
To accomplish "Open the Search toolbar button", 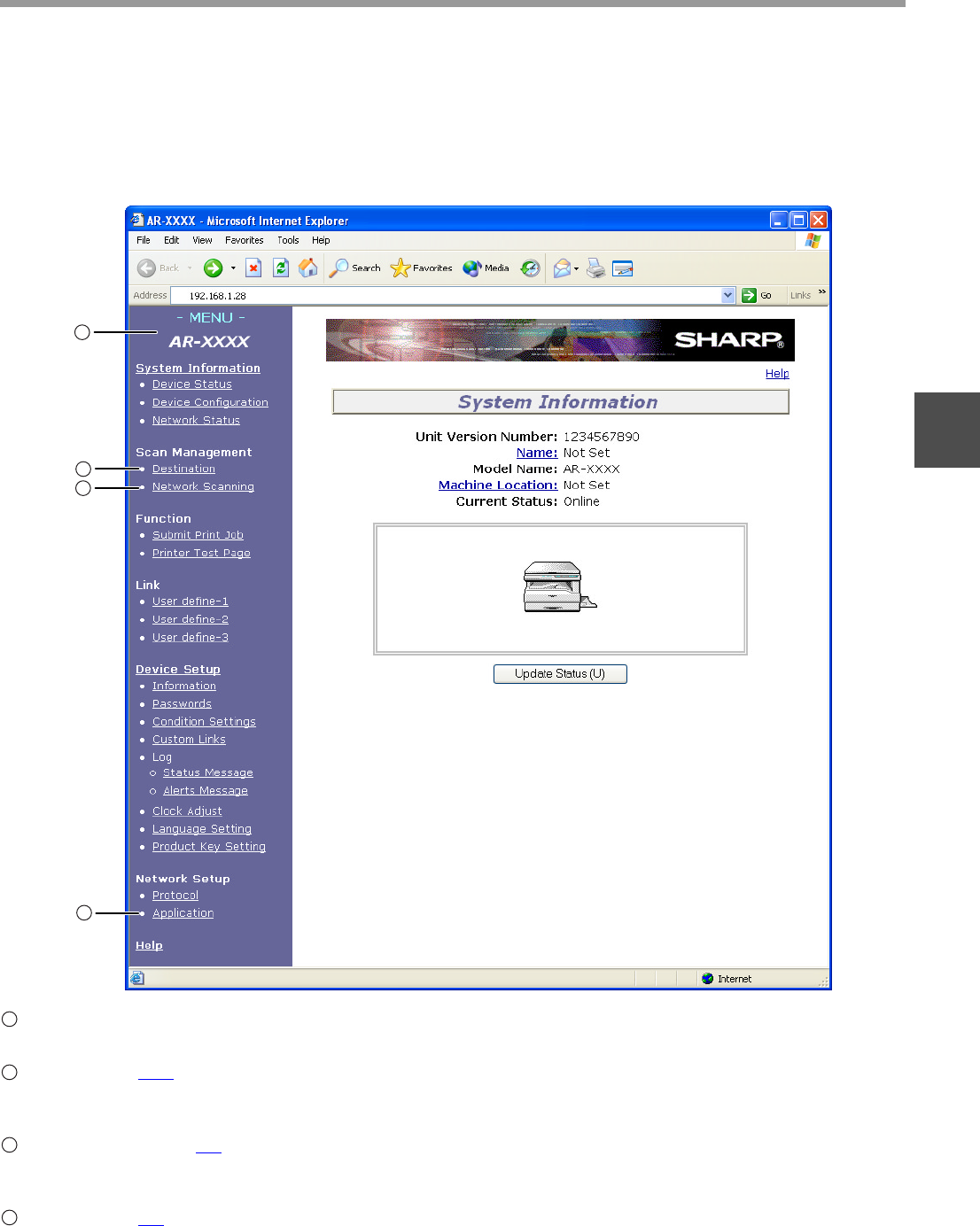I will coord(354,268).
